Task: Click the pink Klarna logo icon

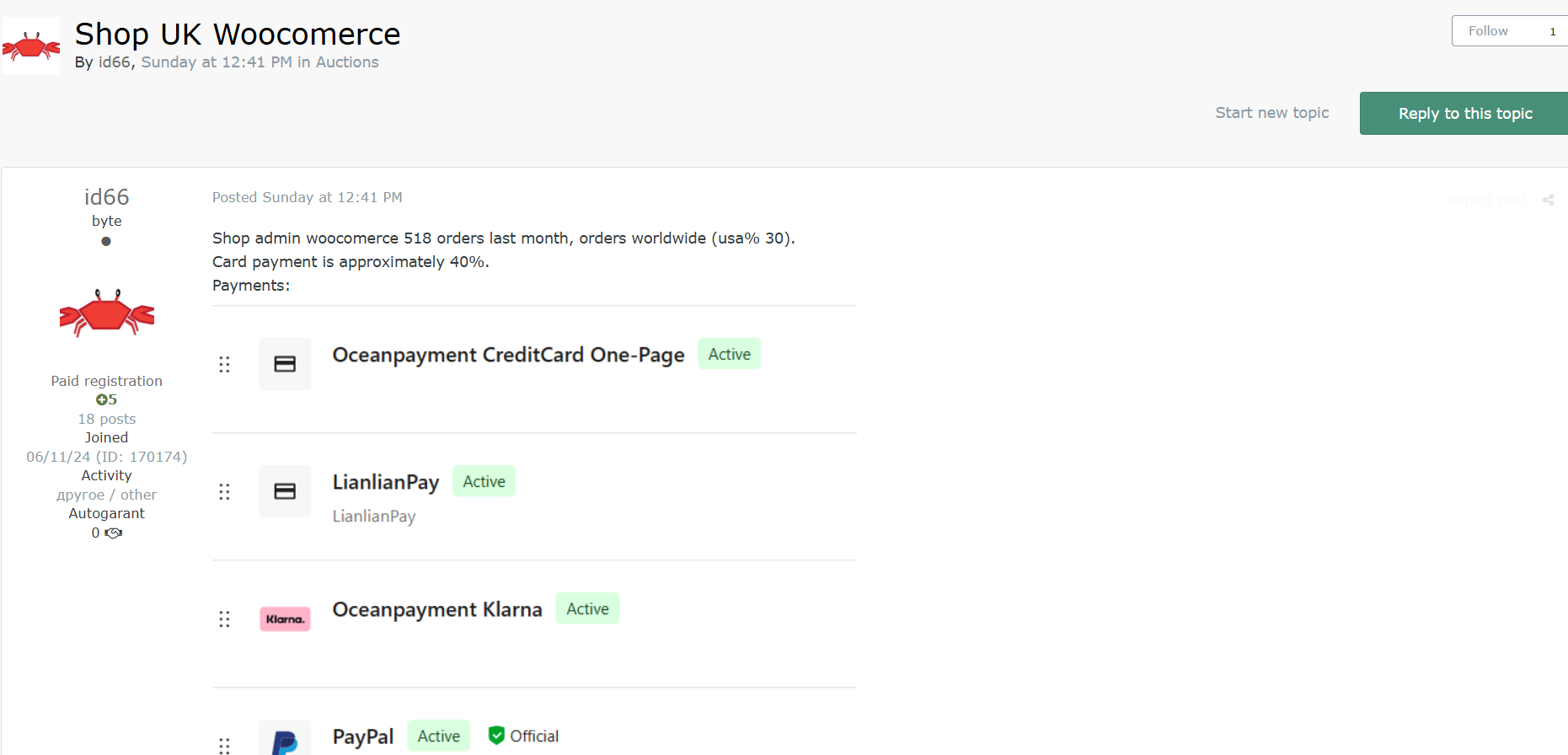Action: click(285, 619)
